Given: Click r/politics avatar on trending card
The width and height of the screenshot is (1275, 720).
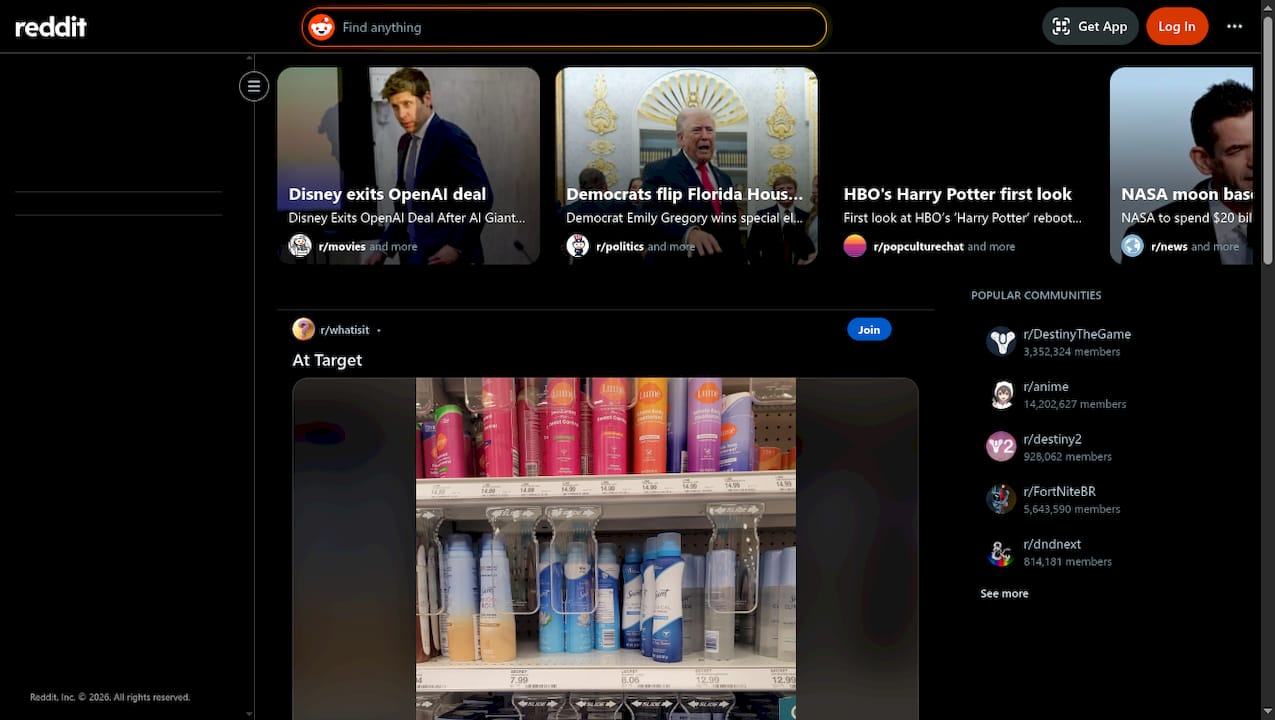Looking at the screenshot, I should click(x=578, y=246).
